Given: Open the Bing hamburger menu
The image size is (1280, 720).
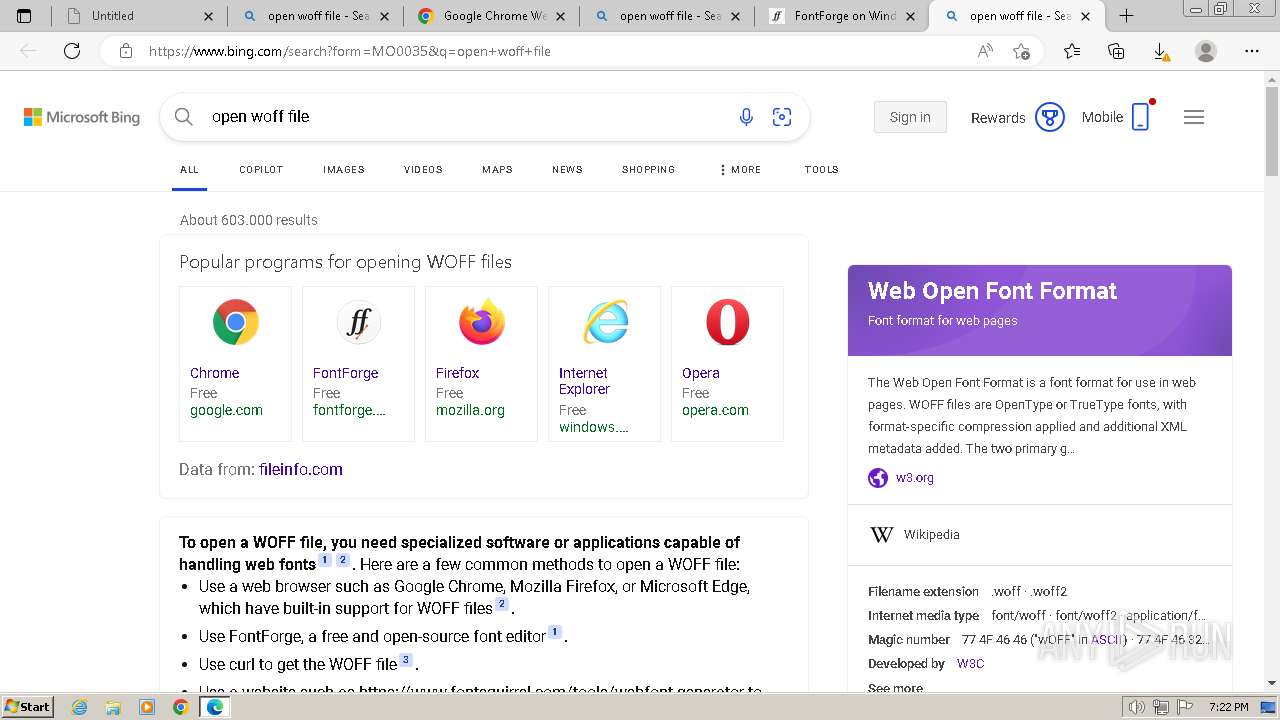Looking at the screenshot, I should tap(1194, 117).
